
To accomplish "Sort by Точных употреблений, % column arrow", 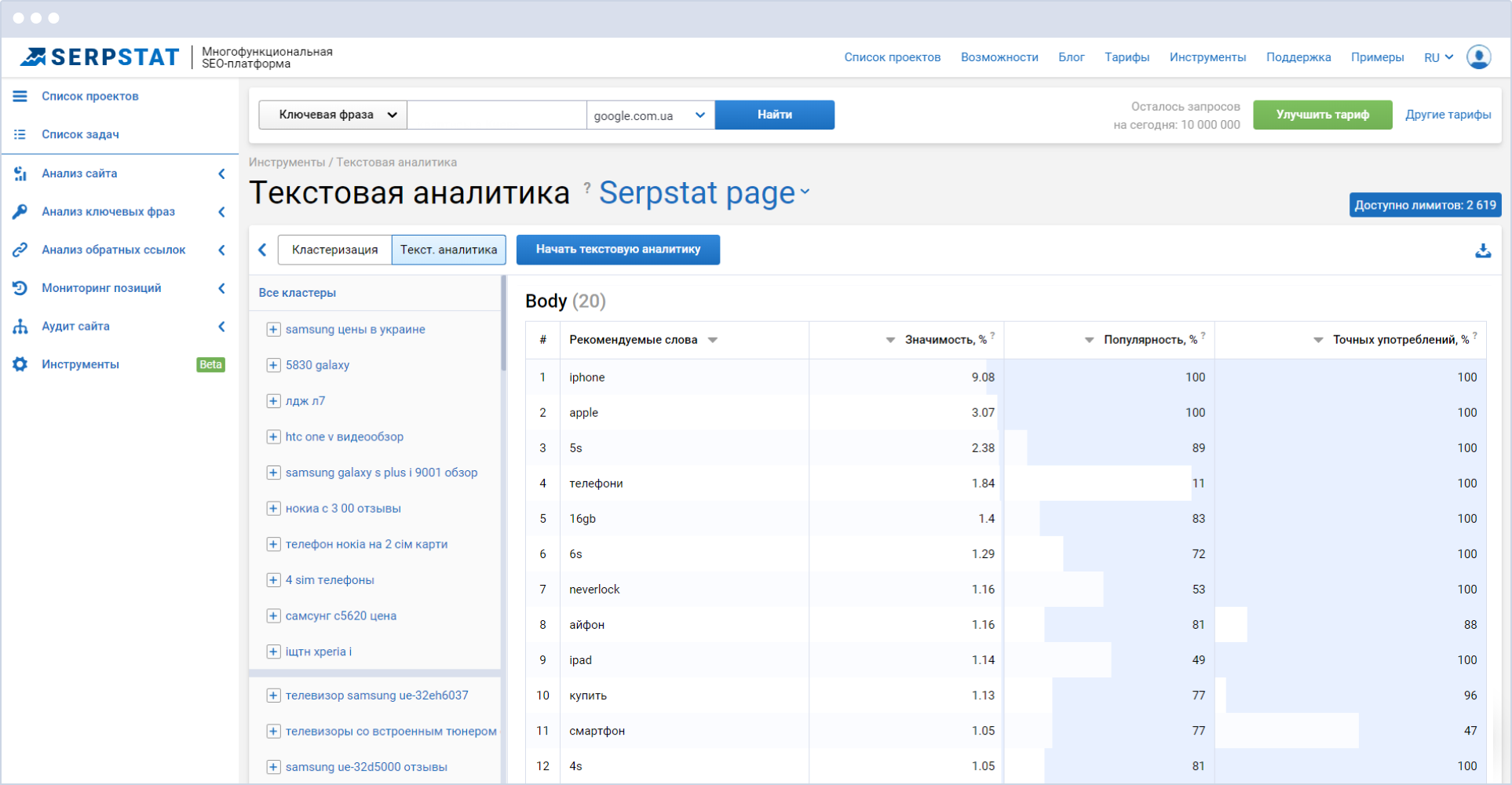I will [x=1318, y=340].
